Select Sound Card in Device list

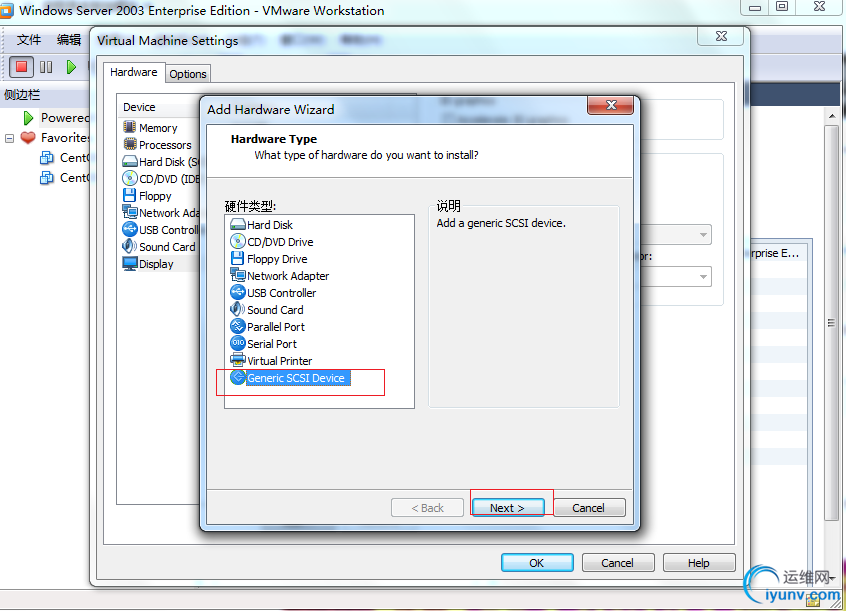click(159, 247)
